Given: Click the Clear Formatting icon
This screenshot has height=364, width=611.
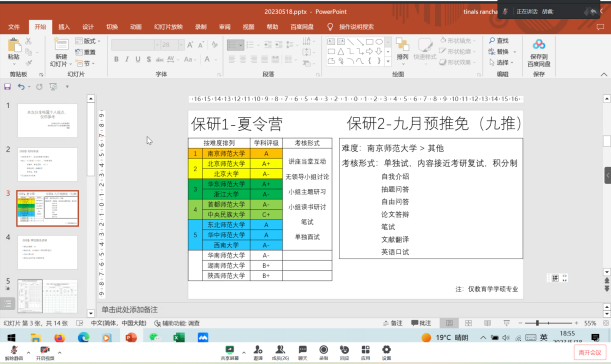Looking at the screenshot, I should (x=214, y=45).
